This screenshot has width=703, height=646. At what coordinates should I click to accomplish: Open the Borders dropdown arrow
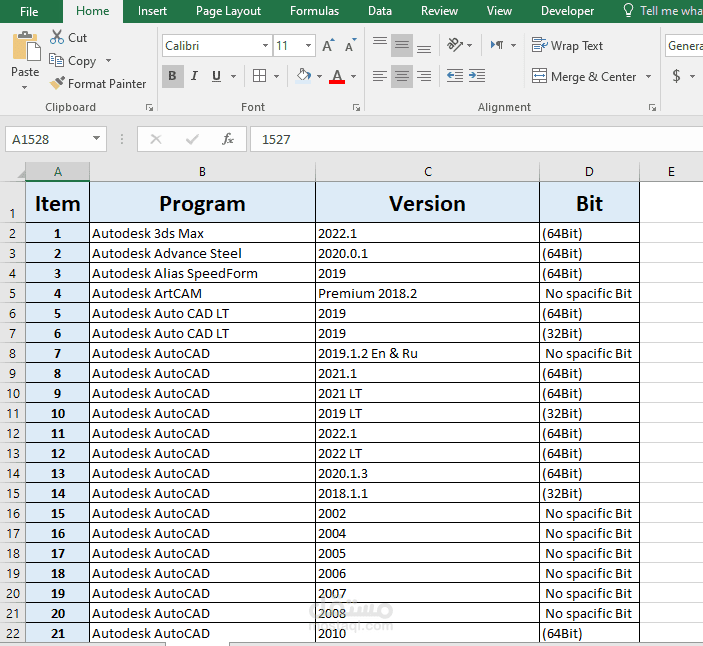click(276, 76)
